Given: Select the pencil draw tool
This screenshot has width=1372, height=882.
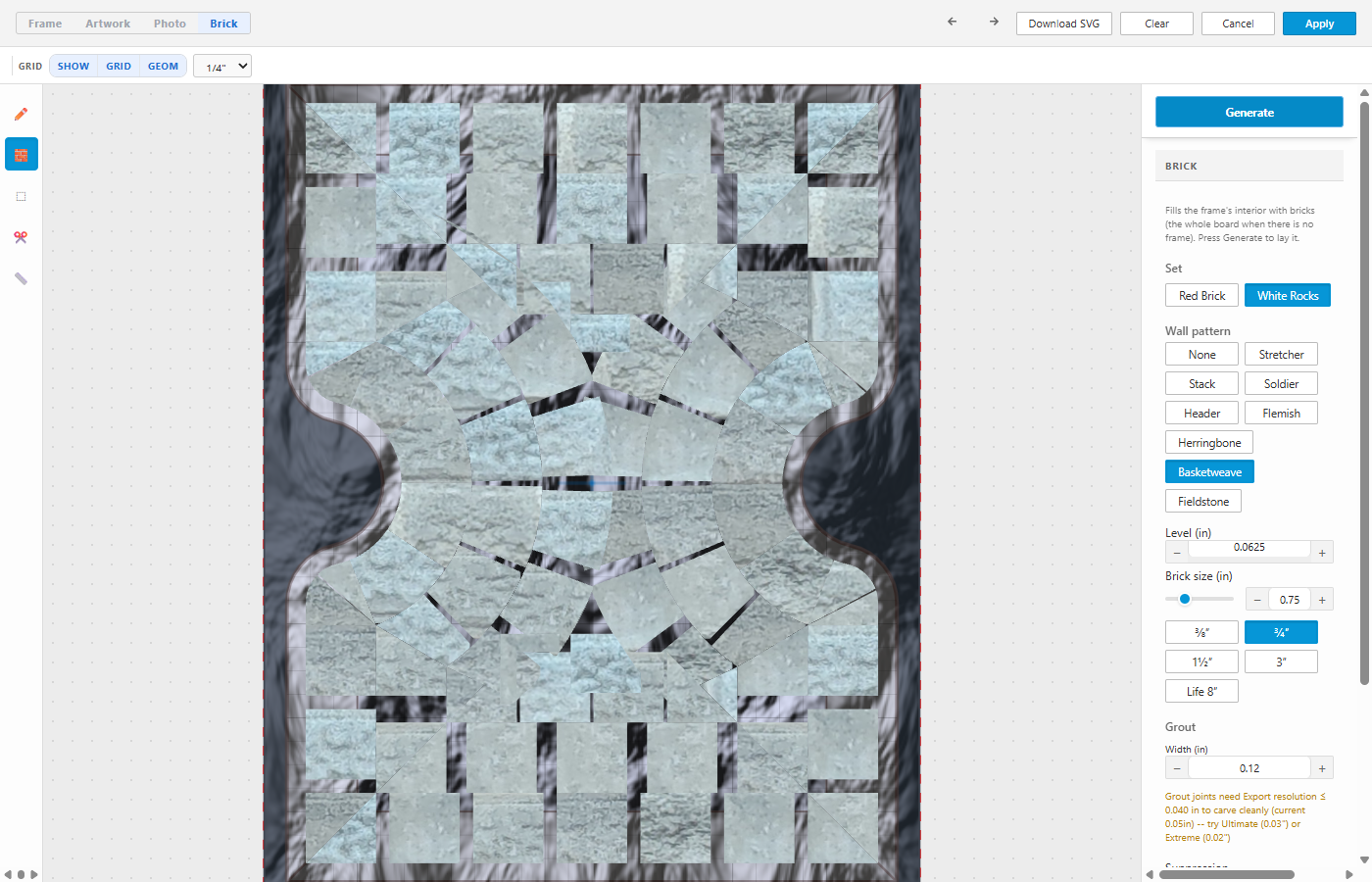Looking at the screenshot, I should pyautogui.click(x=21, y=114).
